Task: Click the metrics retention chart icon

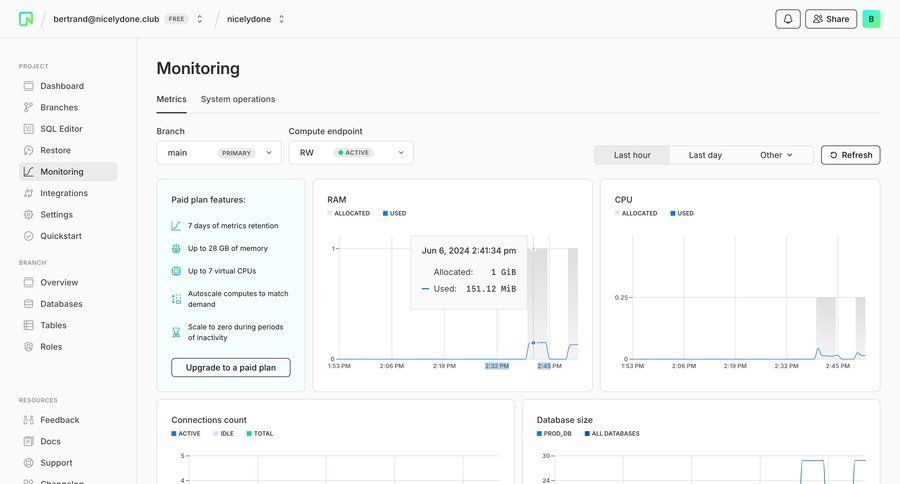Action: [x=176, y=226]
